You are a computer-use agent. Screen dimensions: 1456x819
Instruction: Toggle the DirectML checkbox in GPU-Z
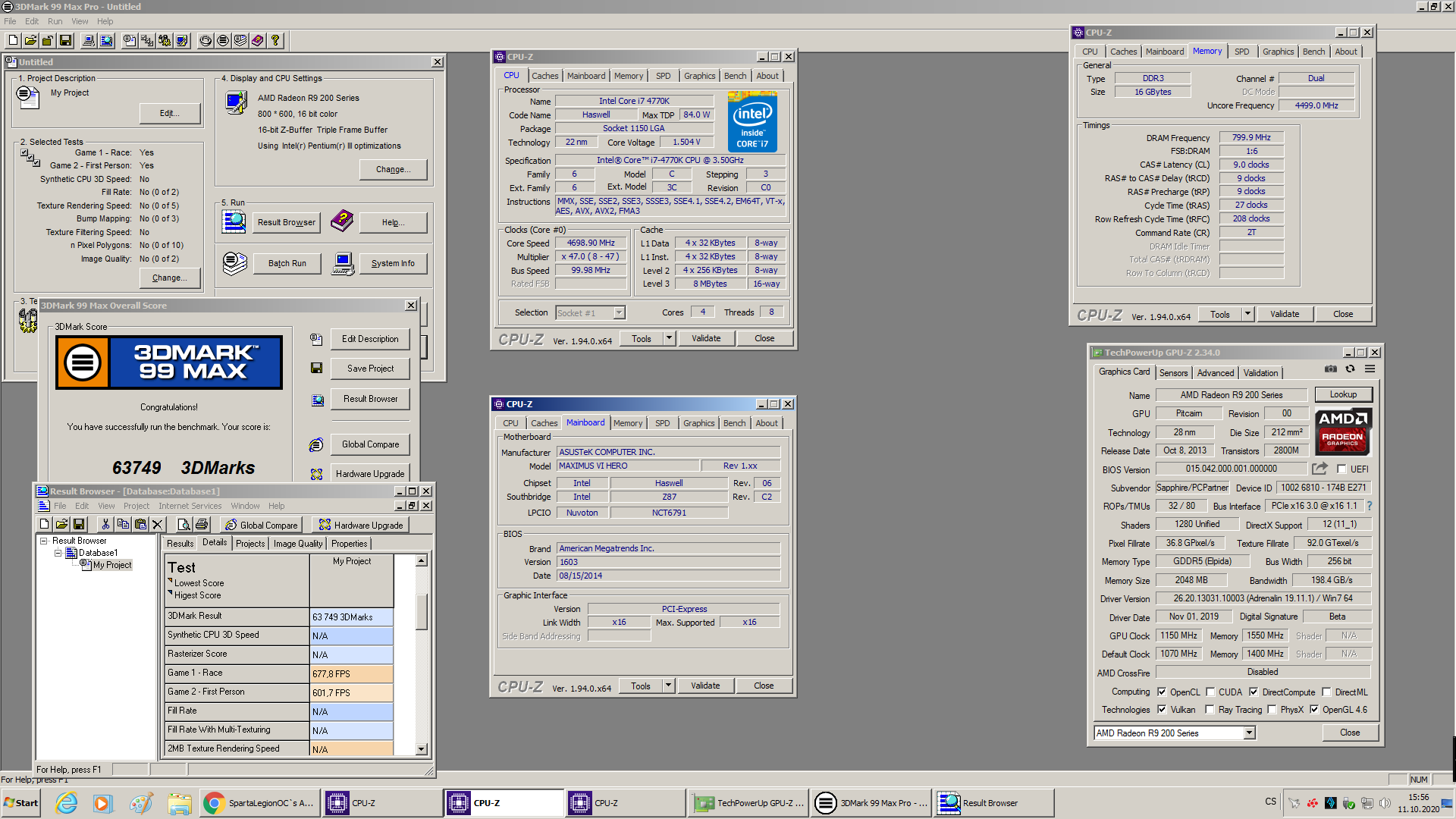(x=1326, y=692)
